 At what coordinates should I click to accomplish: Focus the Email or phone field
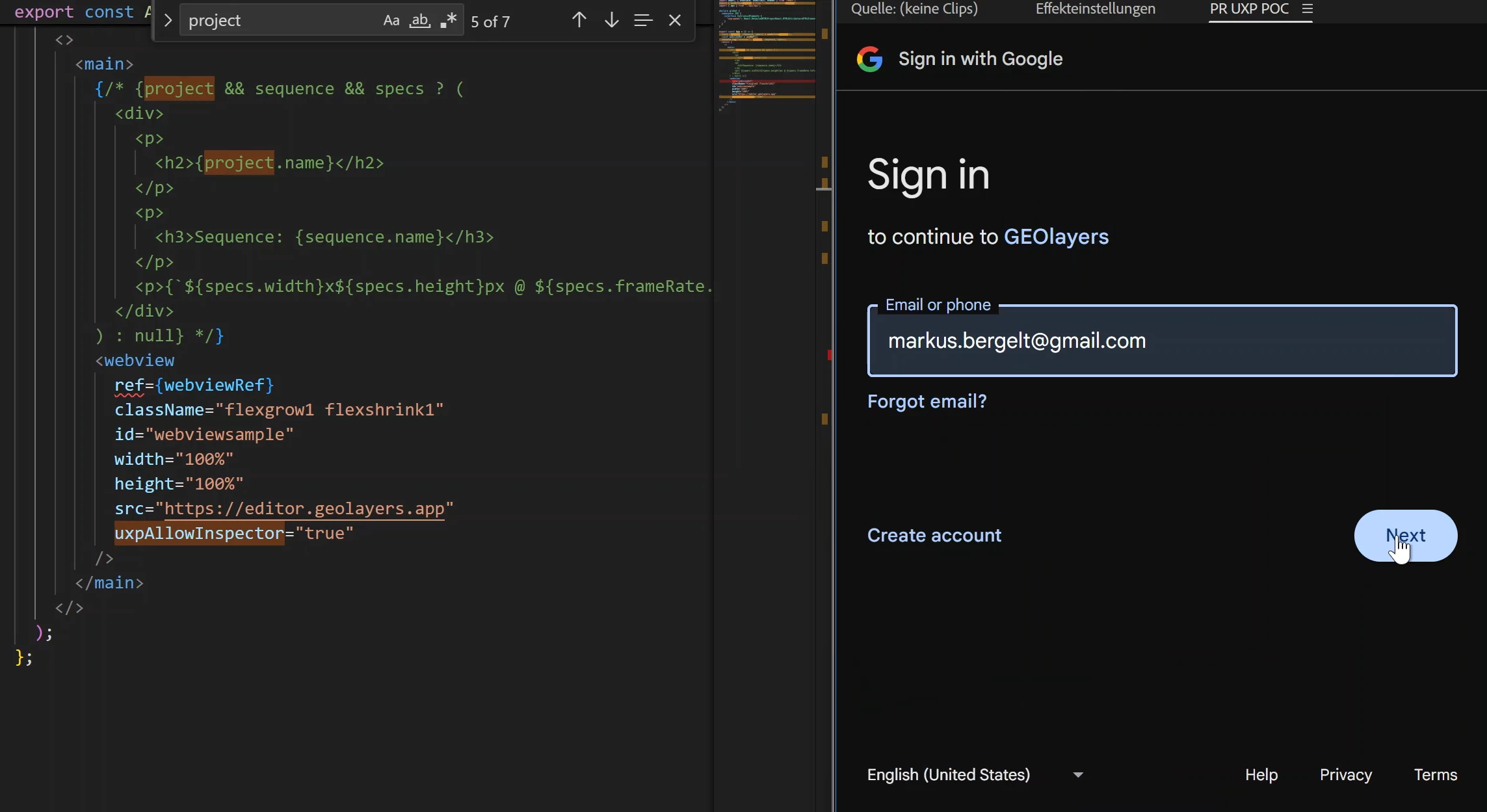tap(1162, 341)
